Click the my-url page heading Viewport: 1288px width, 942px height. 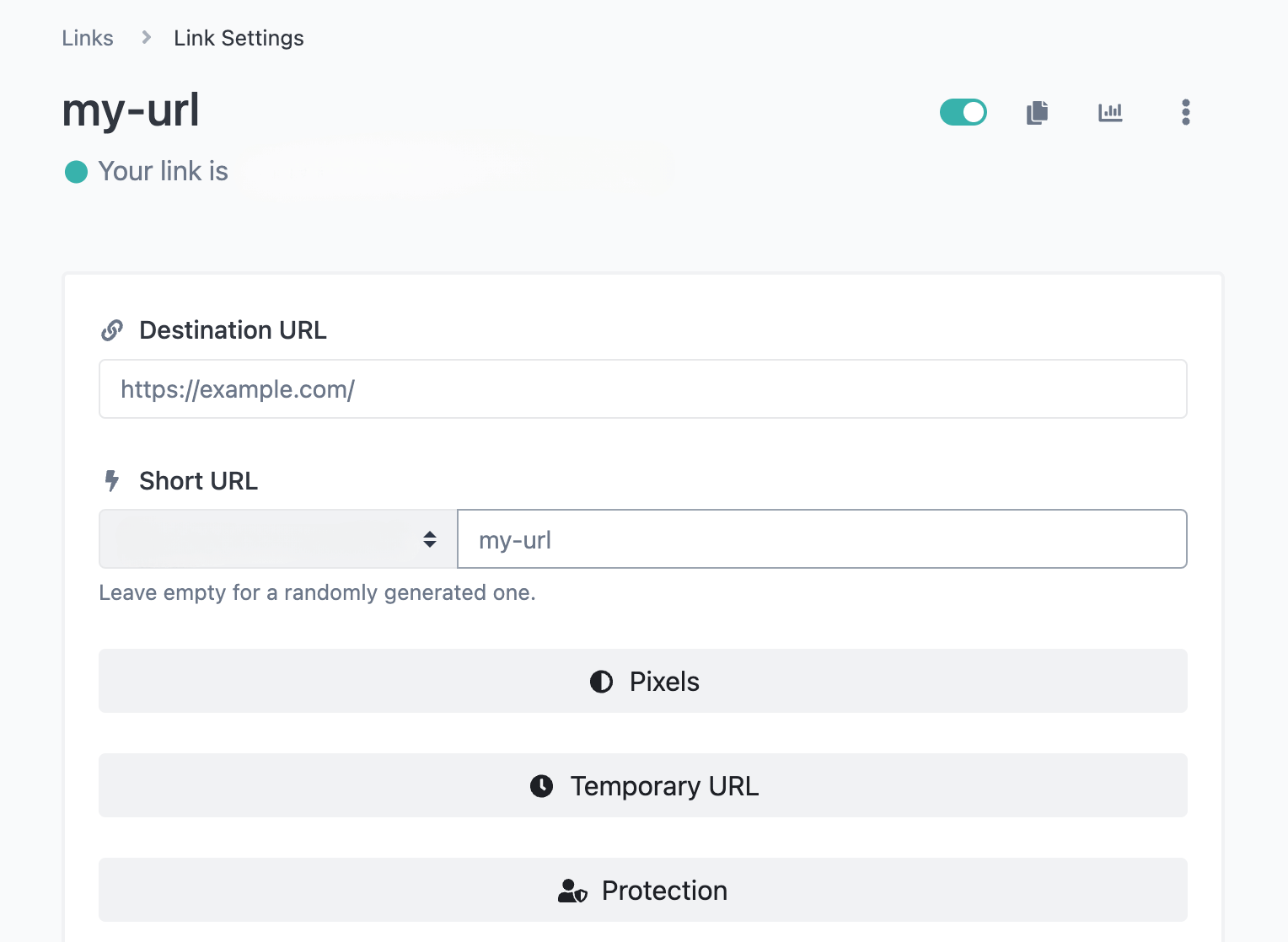click(x=131, y=110)
